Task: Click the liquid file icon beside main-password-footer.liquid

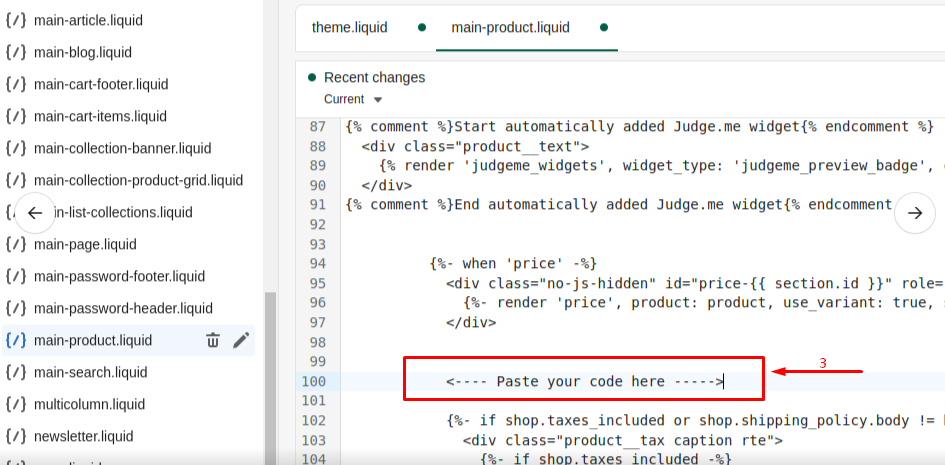Action: point(16,276)
